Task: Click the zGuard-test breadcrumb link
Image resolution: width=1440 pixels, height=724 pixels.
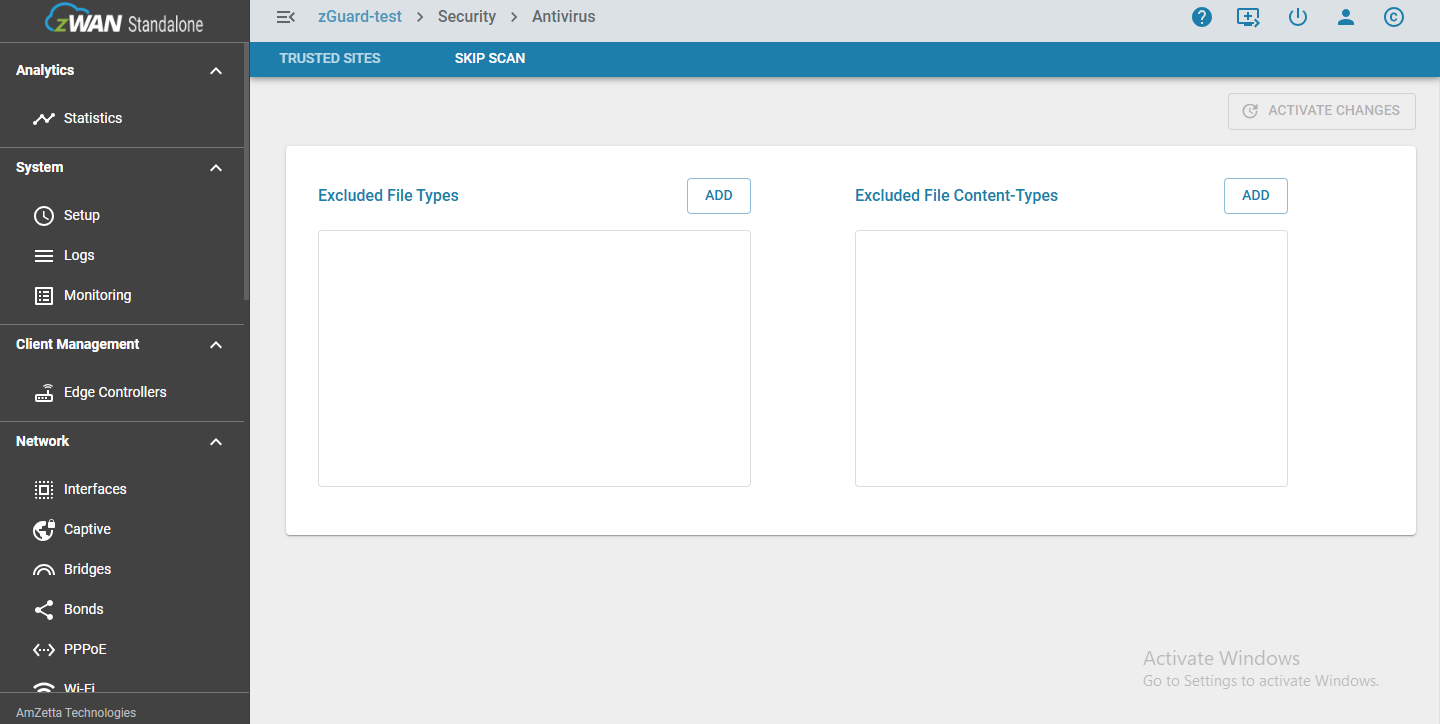Action: tap(359, 17)
